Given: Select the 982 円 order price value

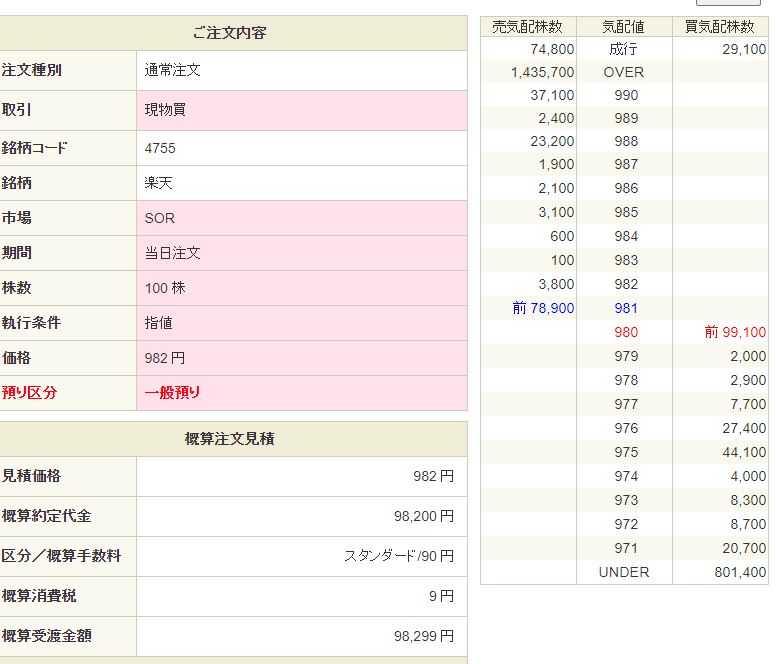Looking at the screenshot, I should 165,358.
